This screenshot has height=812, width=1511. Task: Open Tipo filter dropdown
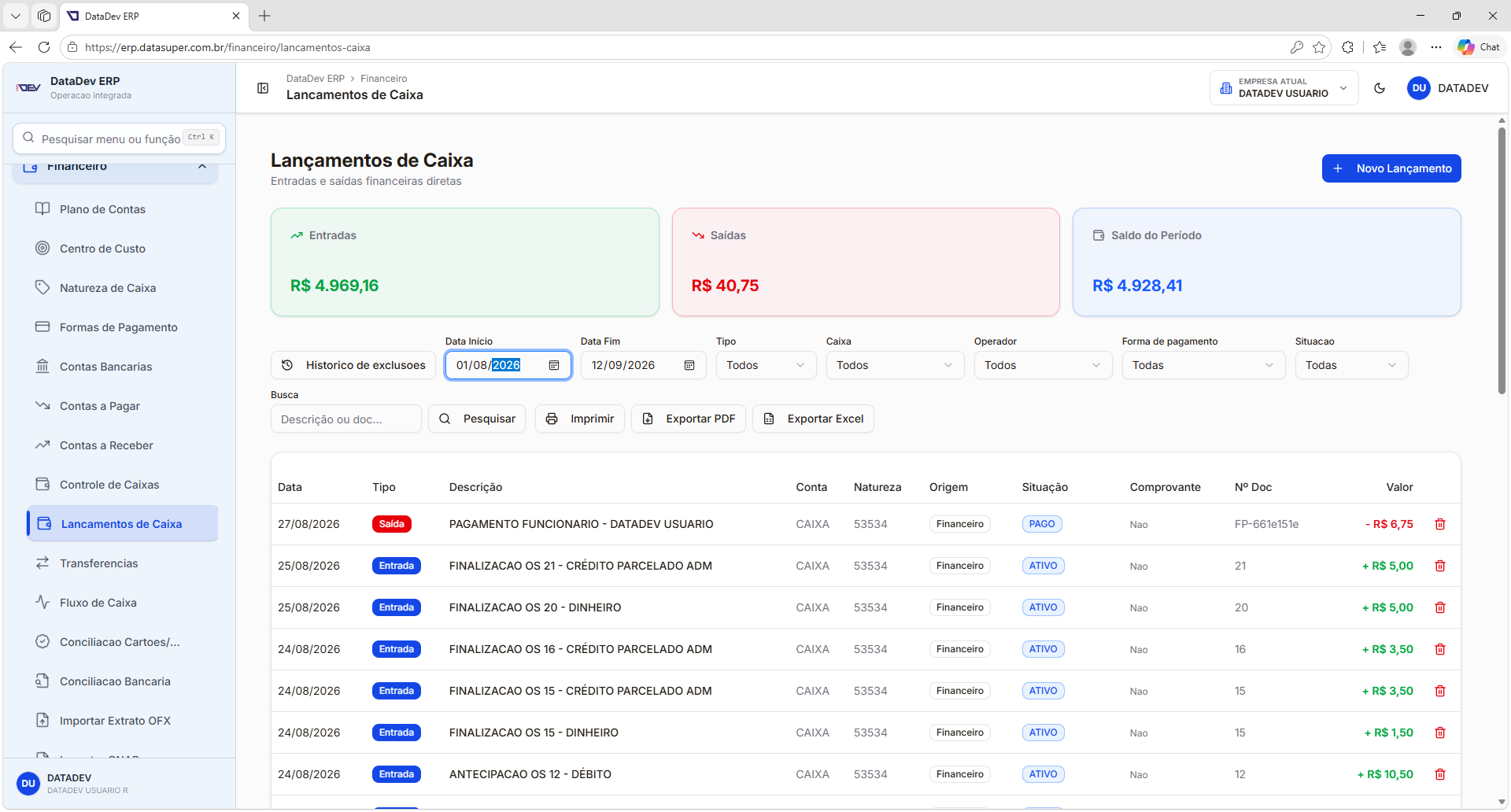(766, 365)
